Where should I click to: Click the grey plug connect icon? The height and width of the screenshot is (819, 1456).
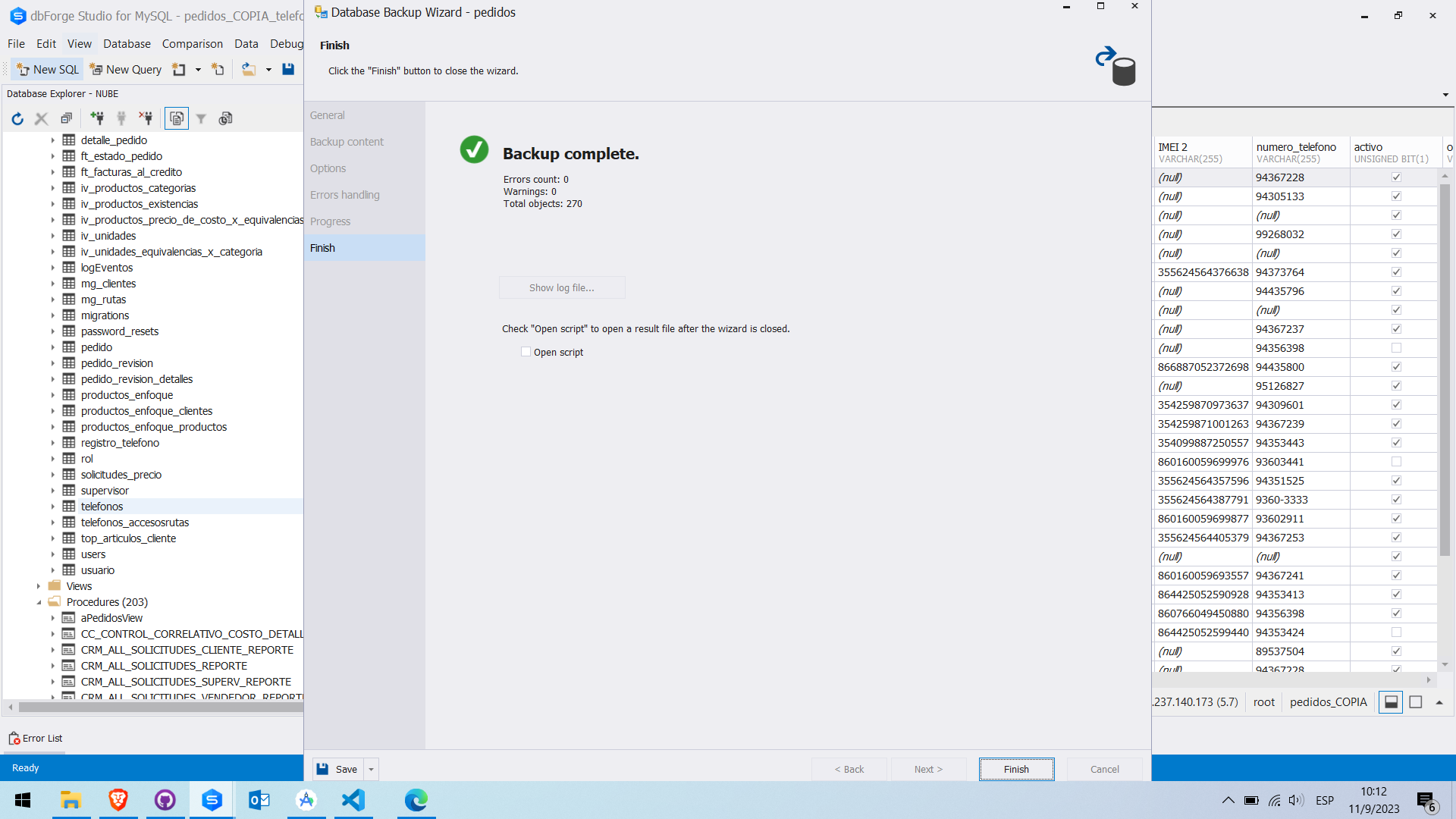(x=121, y=118)
